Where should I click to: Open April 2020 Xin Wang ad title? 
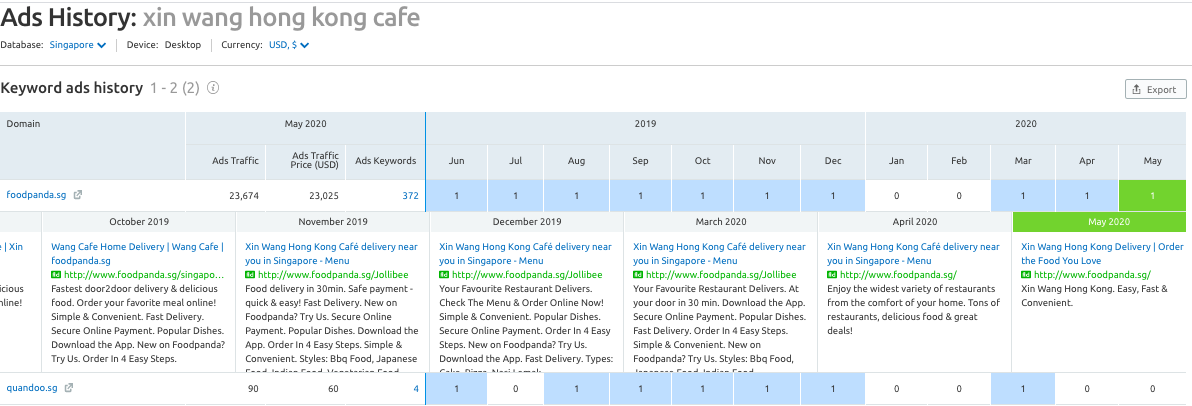(913, 254)
